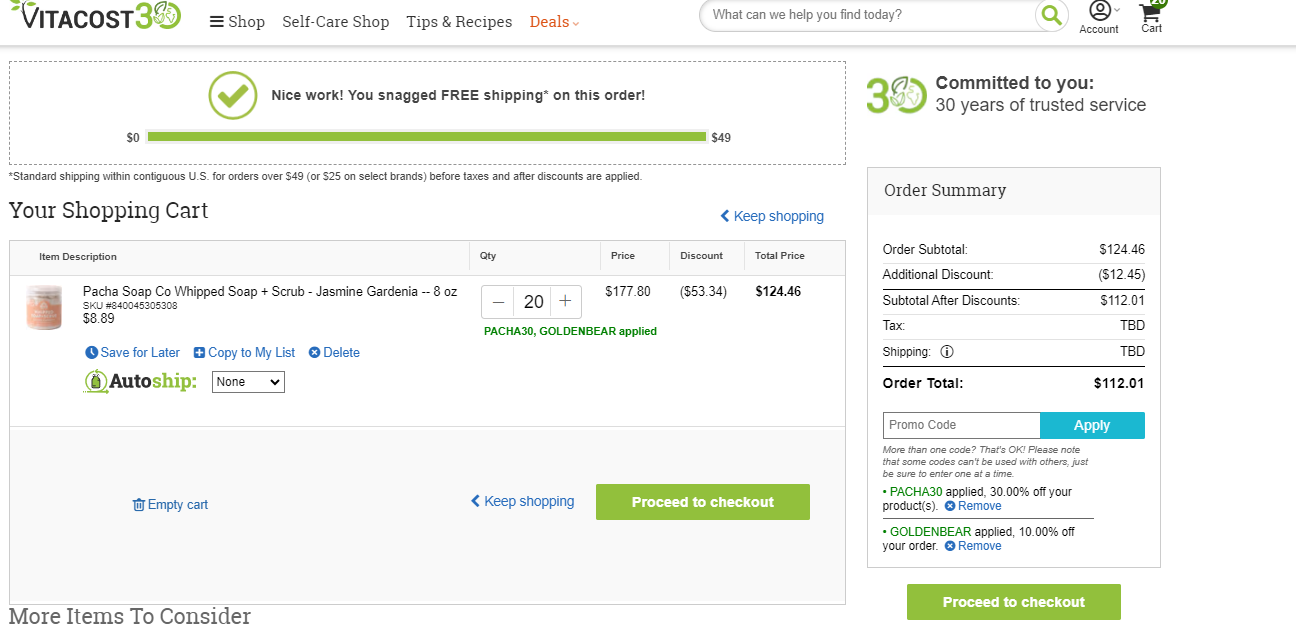Viewport: 1296px width, 634px height.
Task: Click the SKU #840045305308 text
Action: coord(130,306)
